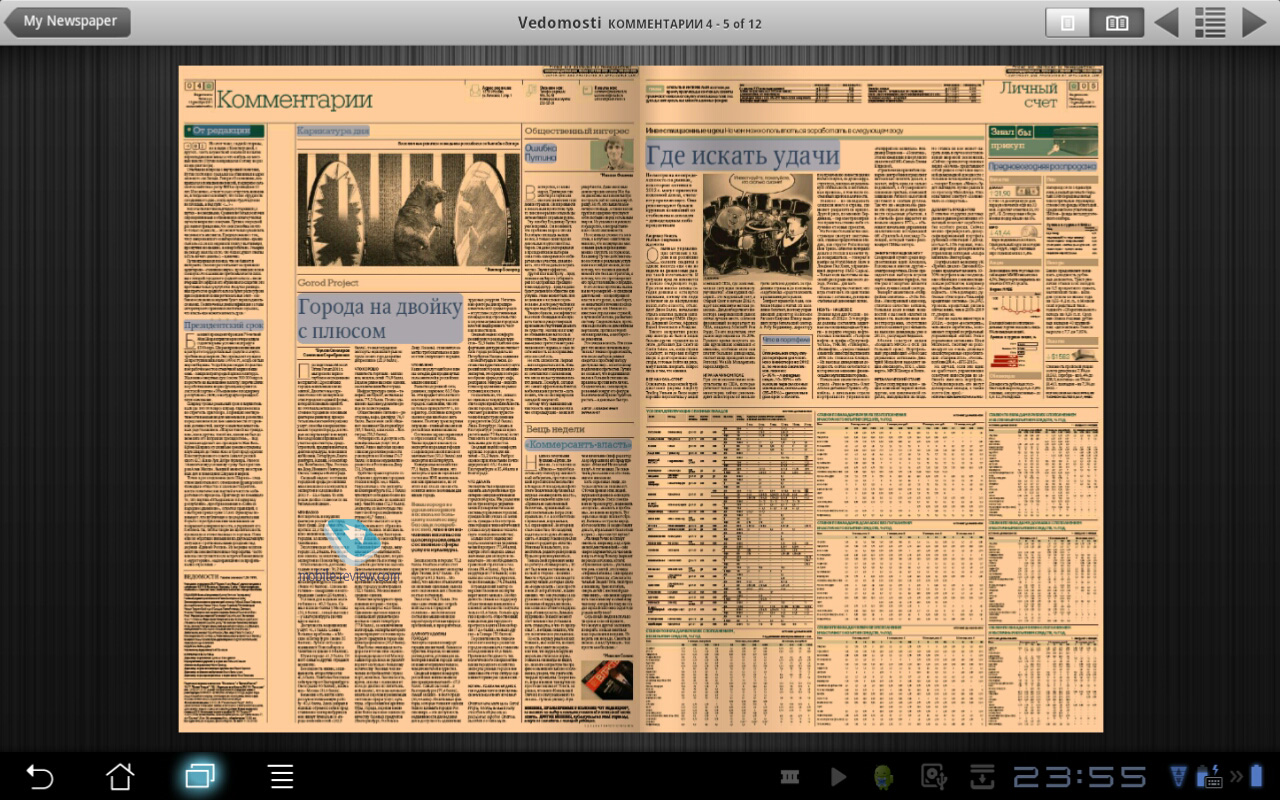This screenshot has height=800, width=1280.
Task: Open the download notification icon
Action: (x=982, y=776)
